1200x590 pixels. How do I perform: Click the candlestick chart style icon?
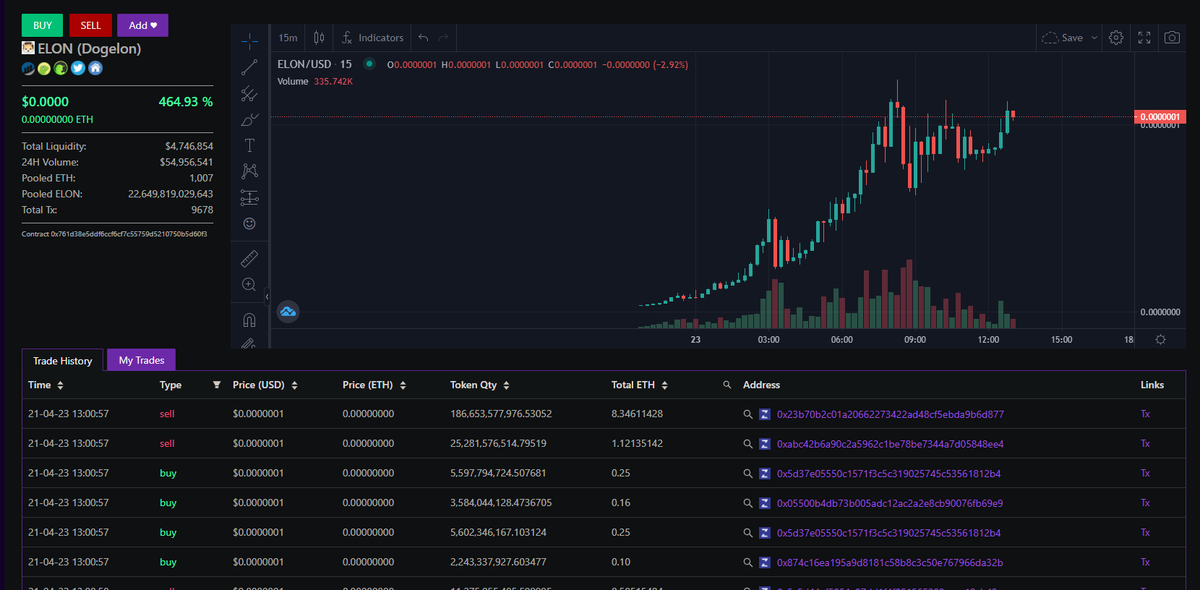point(319,38)
